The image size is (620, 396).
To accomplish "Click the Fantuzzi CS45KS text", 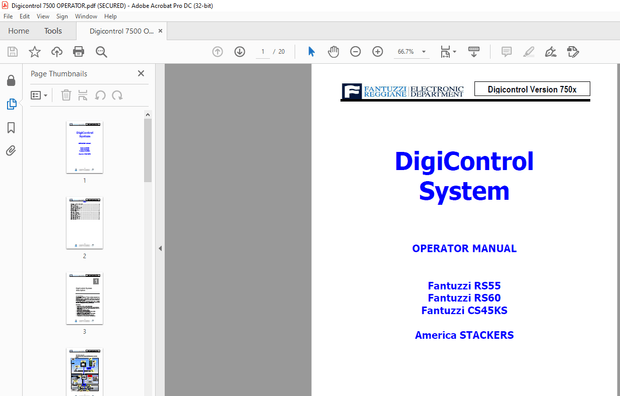I will [464, 310].
